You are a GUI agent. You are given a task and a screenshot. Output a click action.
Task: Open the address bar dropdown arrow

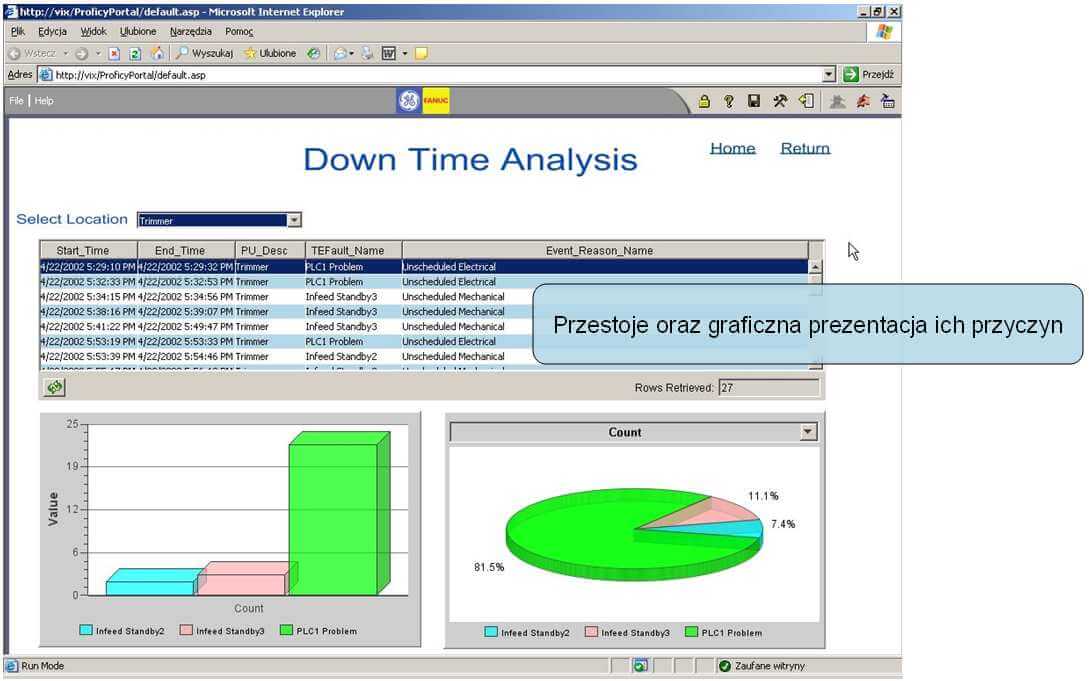pyautogui.click(x=829, y=74)
